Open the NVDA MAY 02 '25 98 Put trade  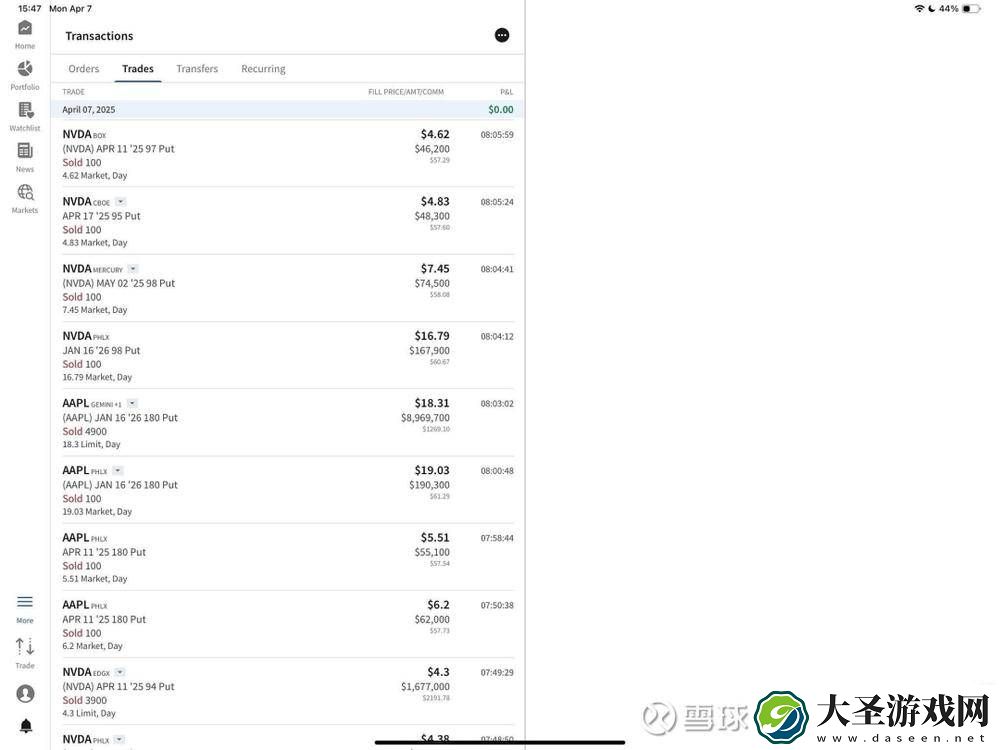pos(288,288)
